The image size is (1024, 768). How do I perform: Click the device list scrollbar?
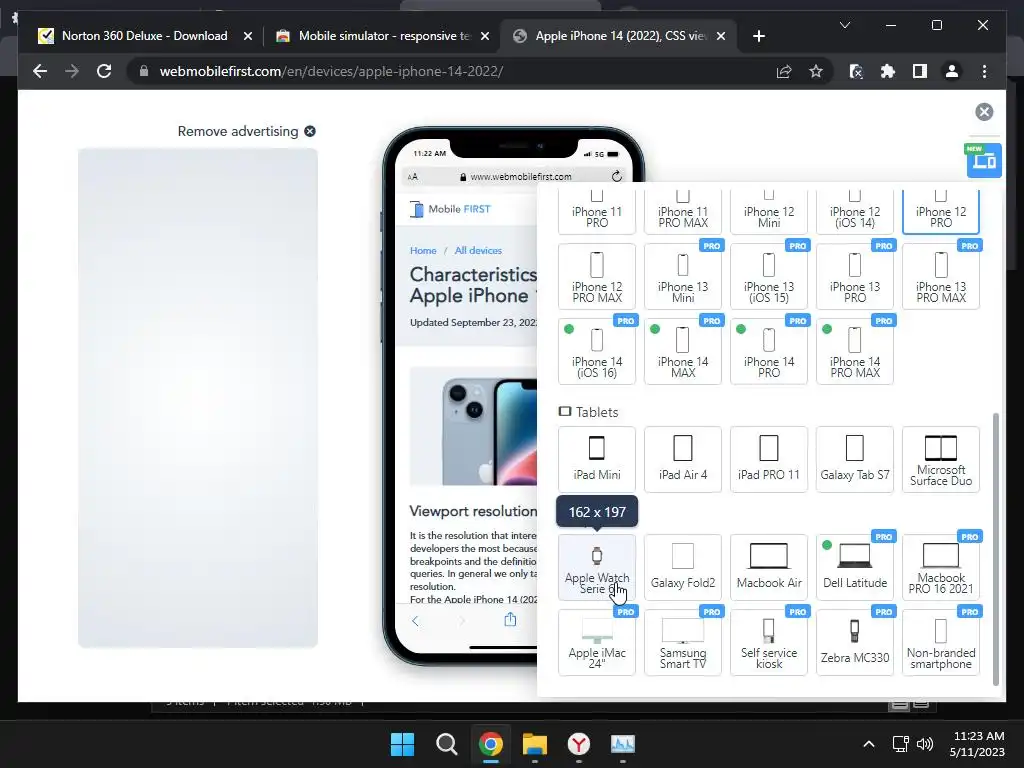(996, 549)
